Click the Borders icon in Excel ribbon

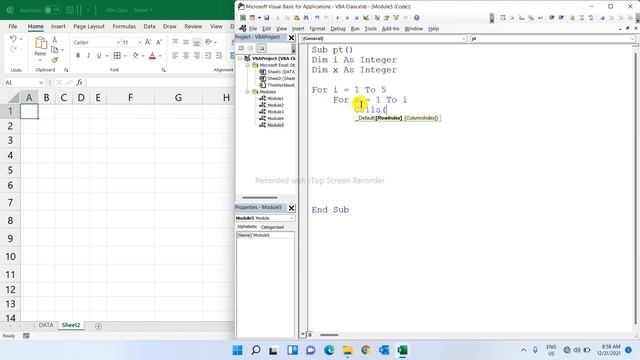pos(117,56)
